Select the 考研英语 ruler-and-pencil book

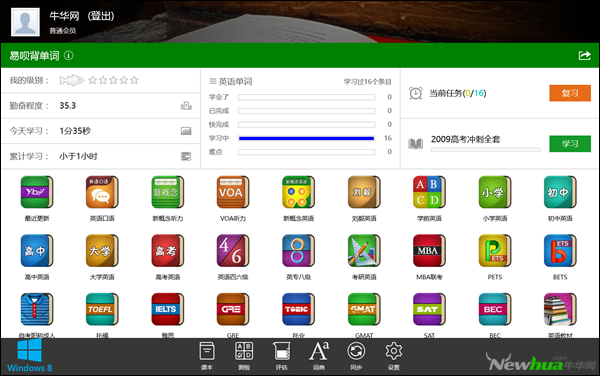[364, 251]
